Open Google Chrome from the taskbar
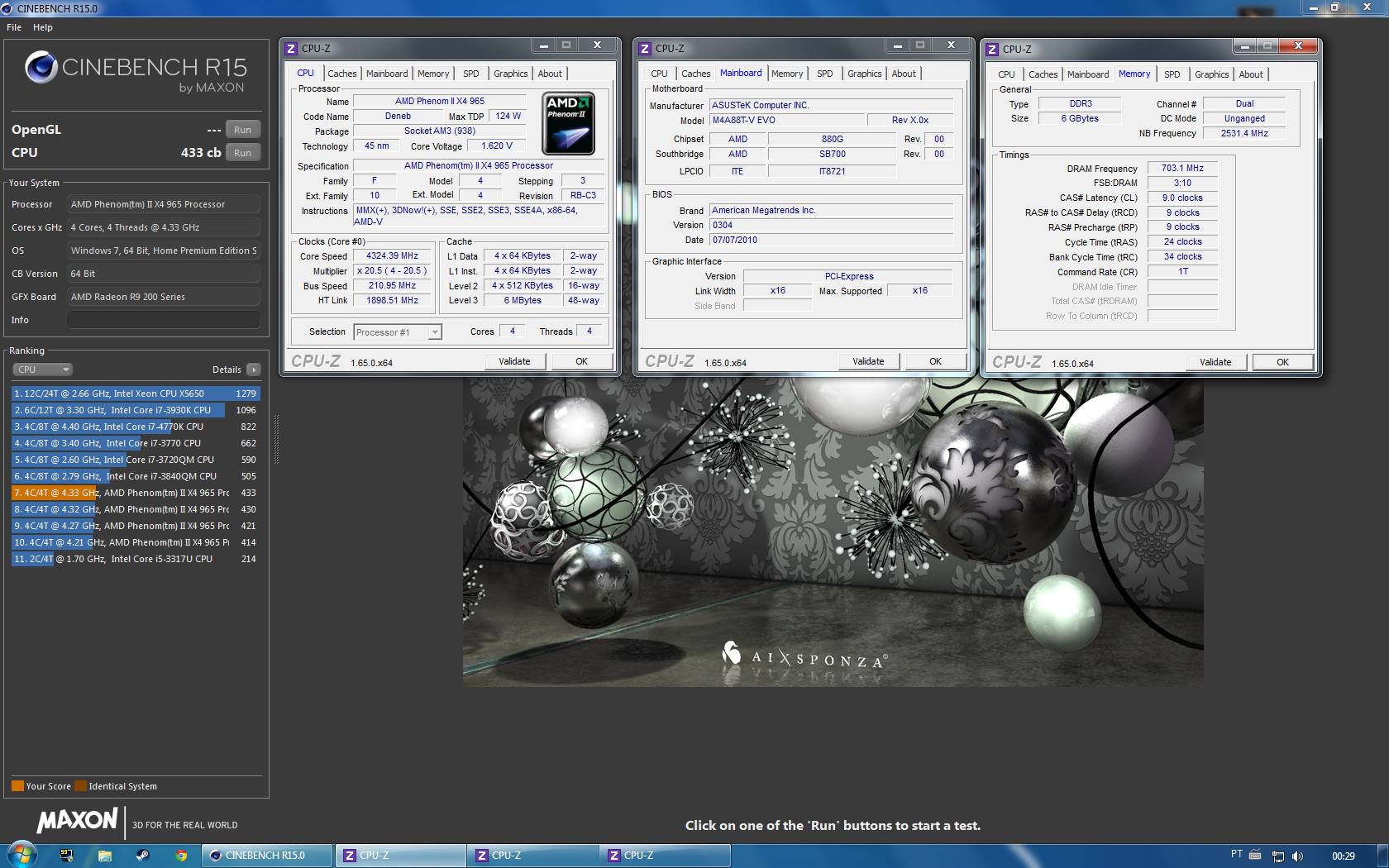 pyautogui.click(x=181, y=856)
